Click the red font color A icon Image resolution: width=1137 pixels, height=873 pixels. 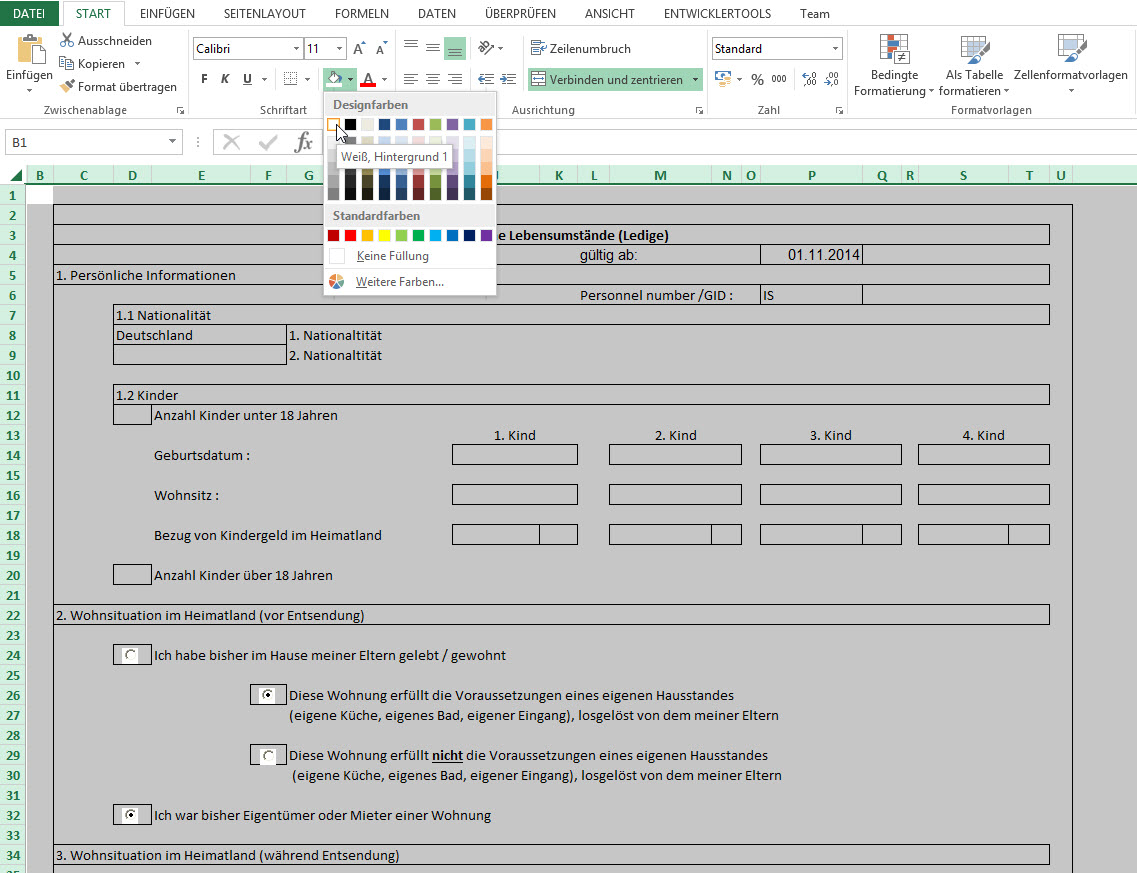pos(368,79)
